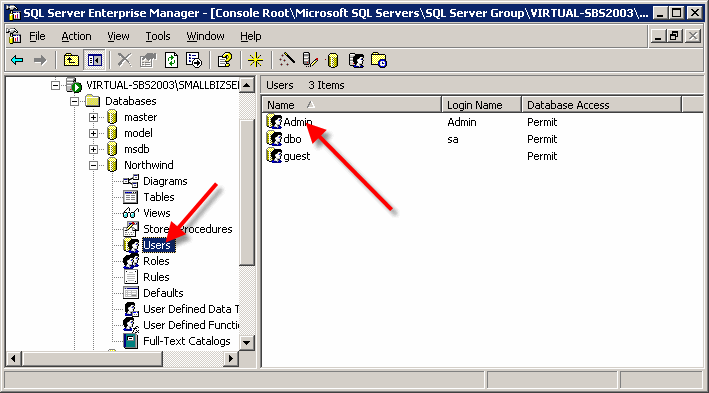
Task: Minimize the inner console window
Action: pyautogui.click(x=658, y=36)
